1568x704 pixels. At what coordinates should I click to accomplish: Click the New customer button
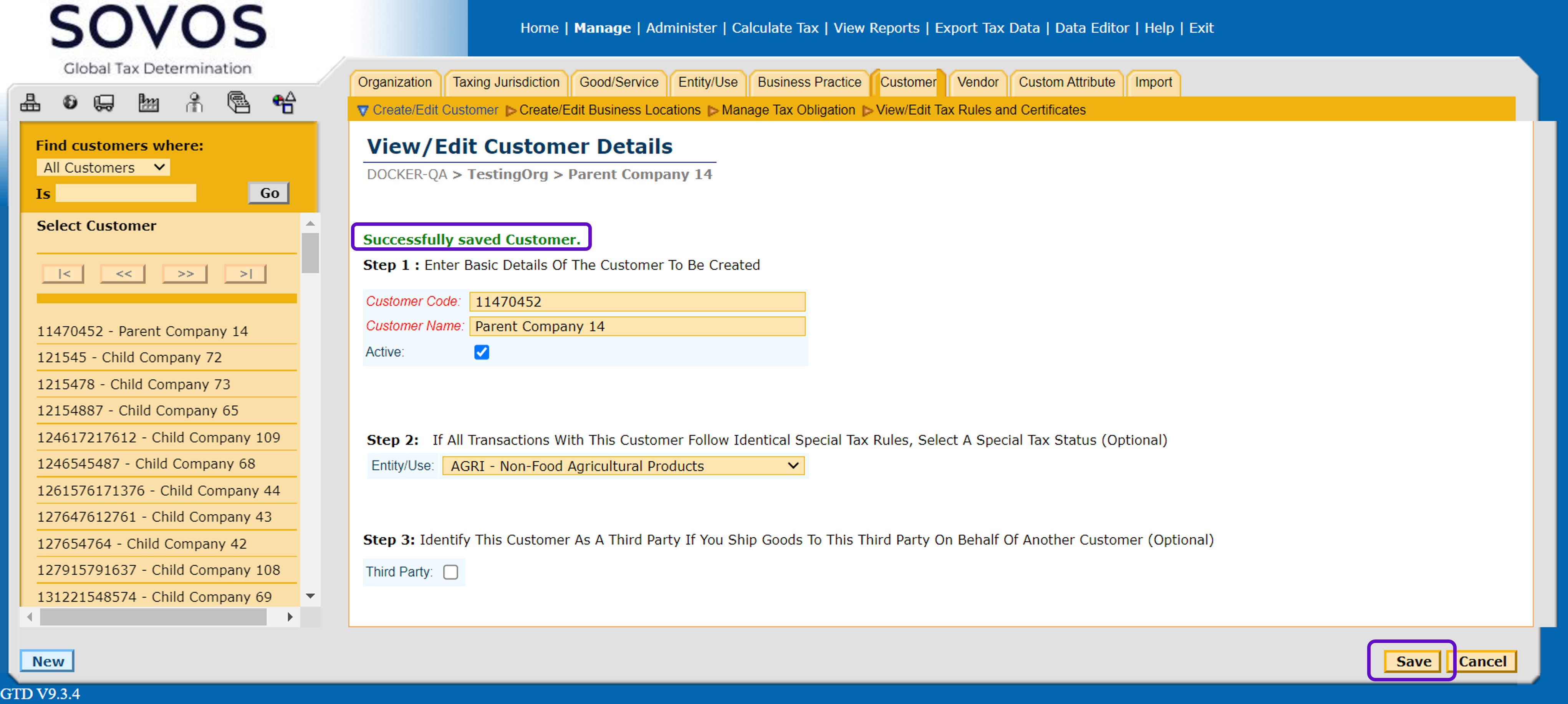pyautogui.click(x=48, y=661)
